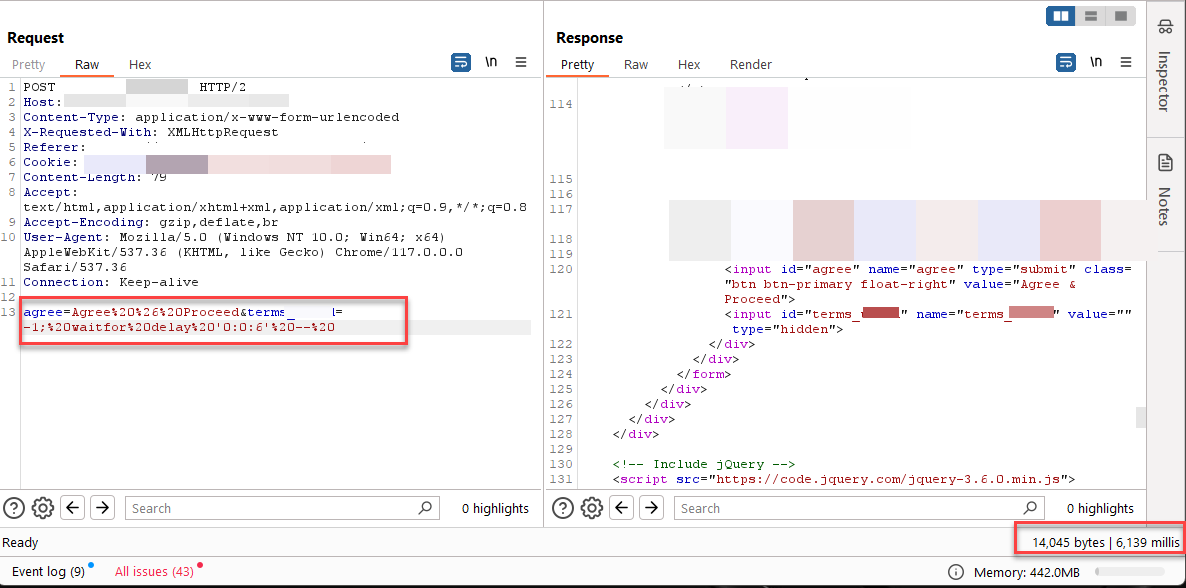Click magnifier icon in Response search box
Image resolution: width=1186 pixels, height=588 pixels.
tap(1030, 508)
